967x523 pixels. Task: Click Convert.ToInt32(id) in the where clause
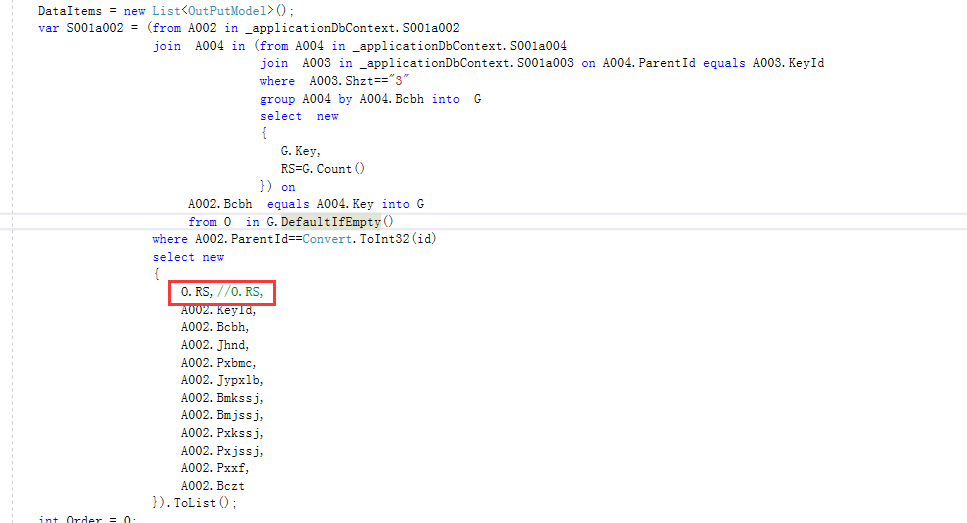(x=369, y=239)
